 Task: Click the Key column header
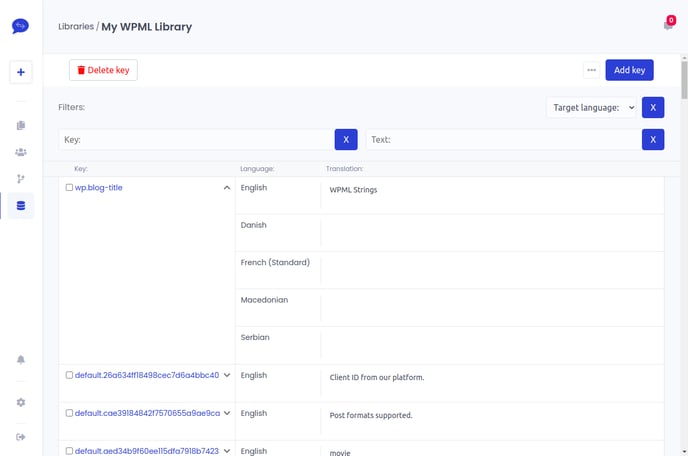tap(81, 169)
